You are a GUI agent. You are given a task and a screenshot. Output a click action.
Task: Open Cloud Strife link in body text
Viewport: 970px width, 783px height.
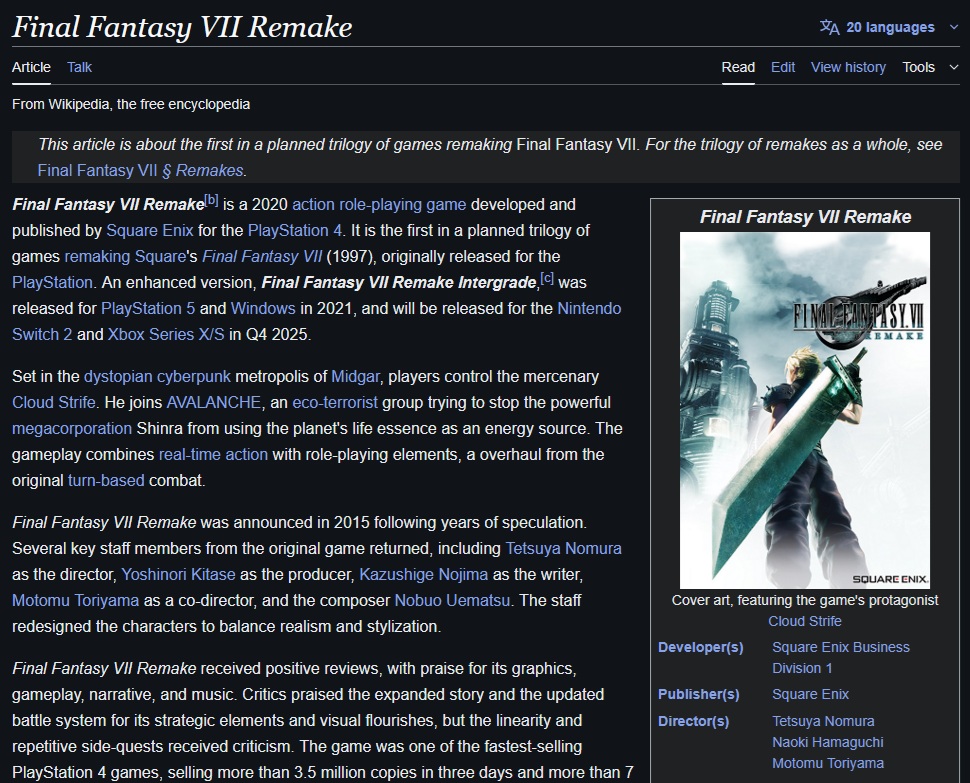(53, 402)
